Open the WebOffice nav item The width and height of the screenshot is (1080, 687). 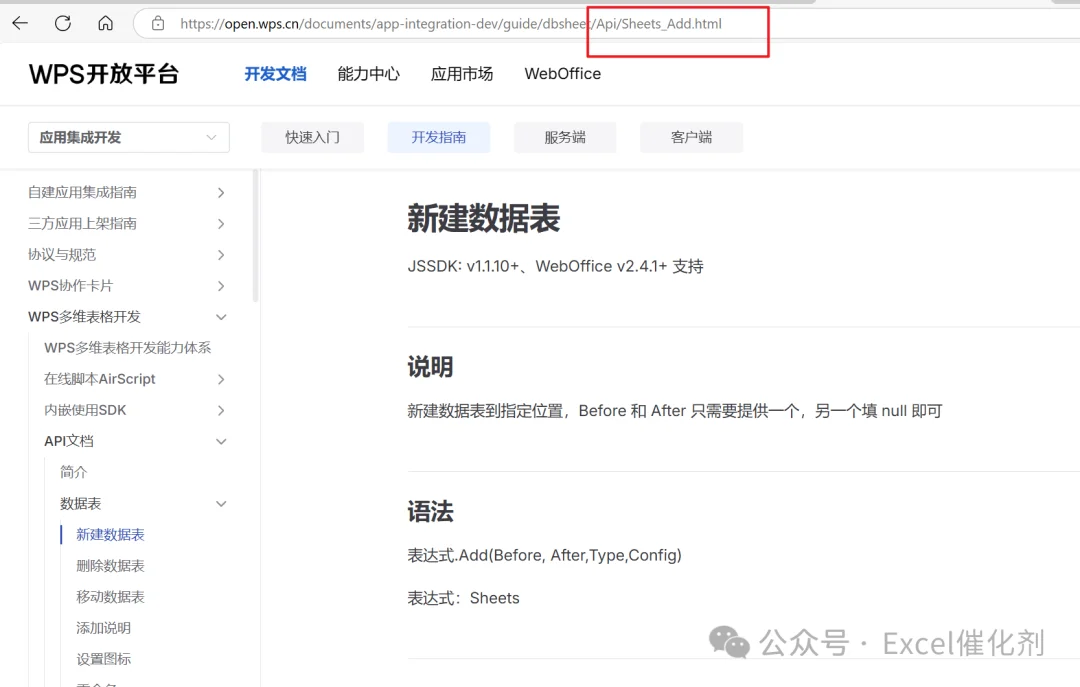[x=563, y=74]
